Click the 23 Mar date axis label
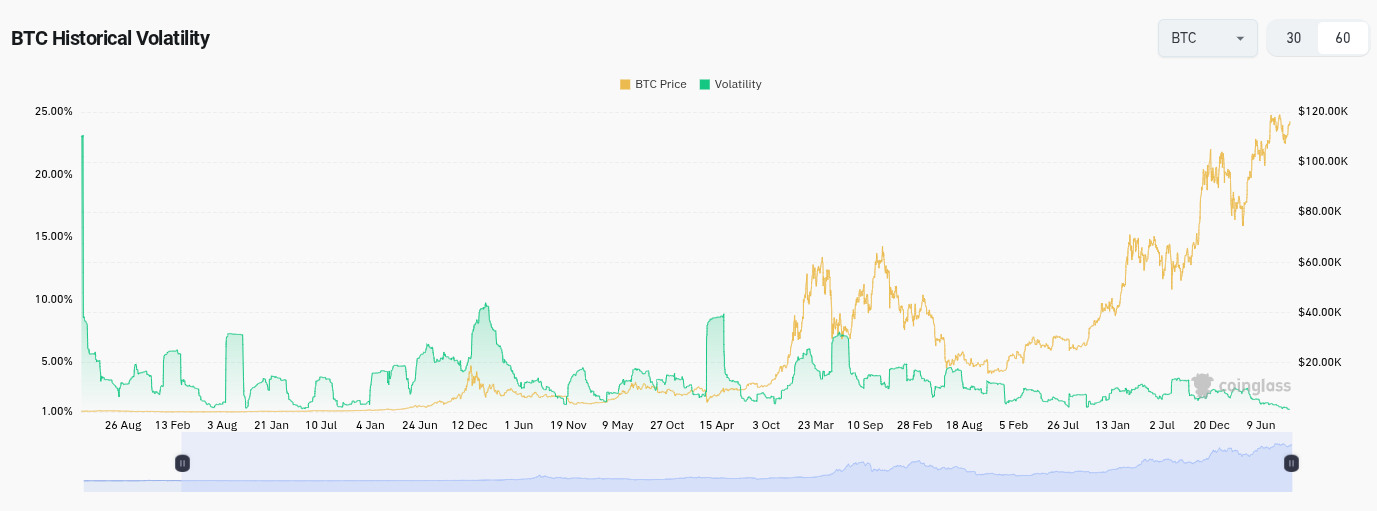 point(816,425)
